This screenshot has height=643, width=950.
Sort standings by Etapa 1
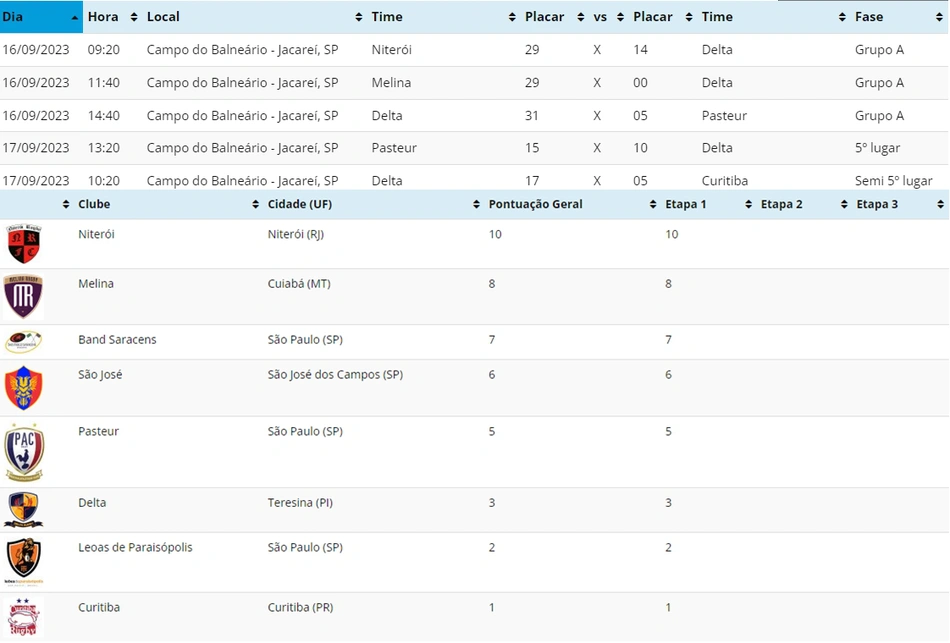point(708,204)
